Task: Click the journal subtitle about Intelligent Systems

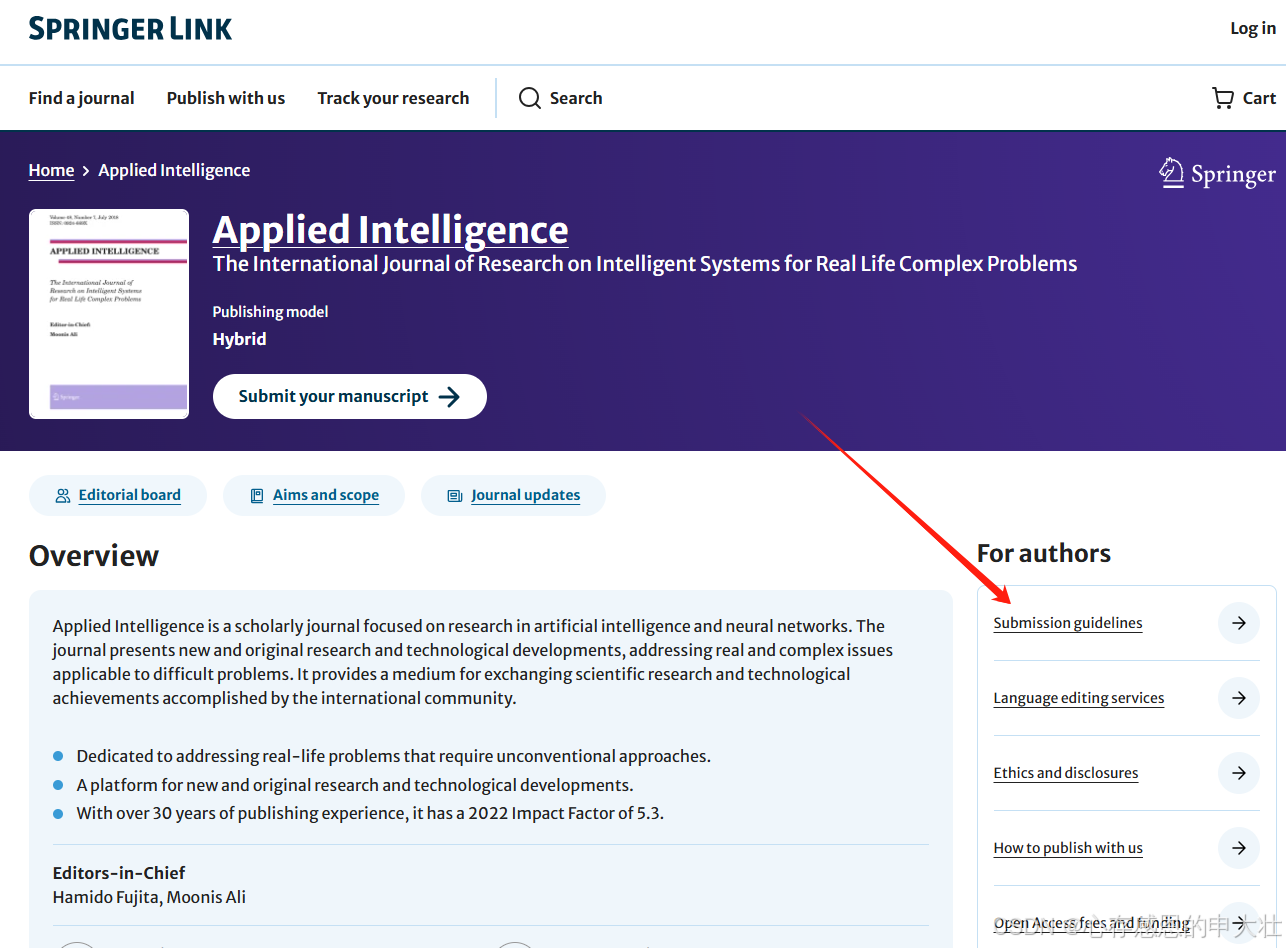Action: (645, 264)
